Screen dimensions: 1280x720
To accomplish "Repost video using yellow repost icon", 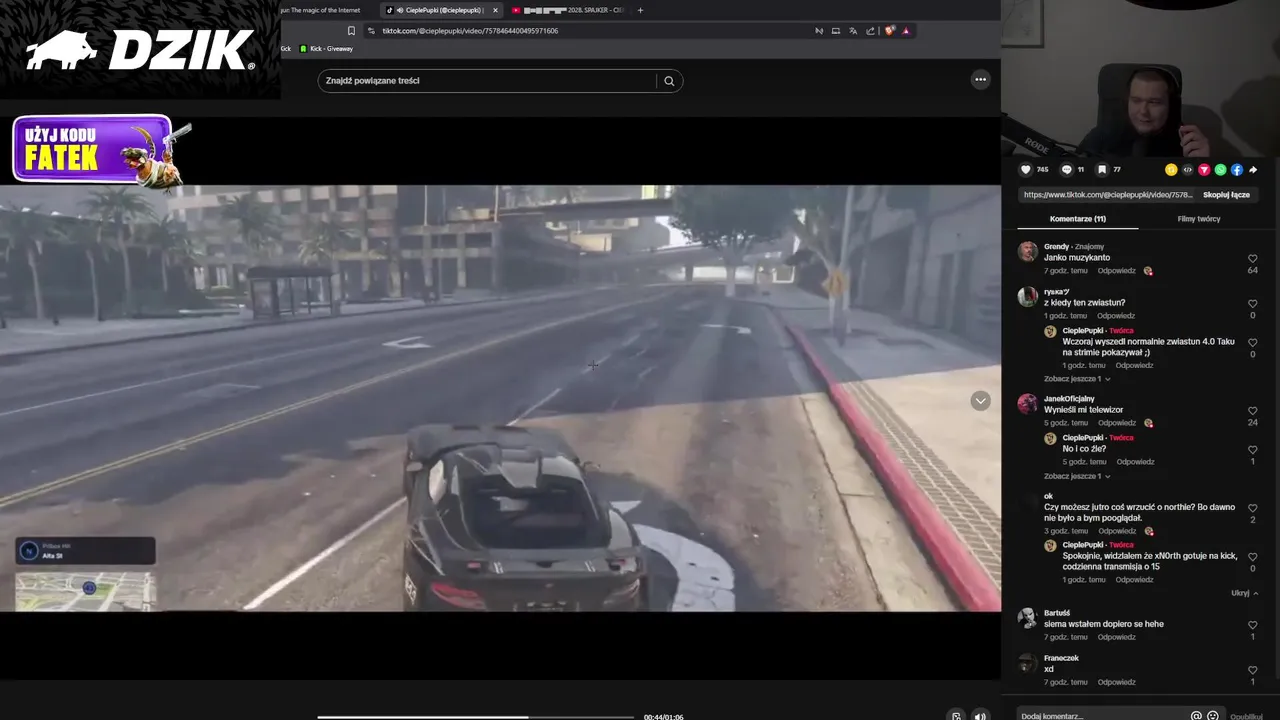I will click(x=1171, y=170).
